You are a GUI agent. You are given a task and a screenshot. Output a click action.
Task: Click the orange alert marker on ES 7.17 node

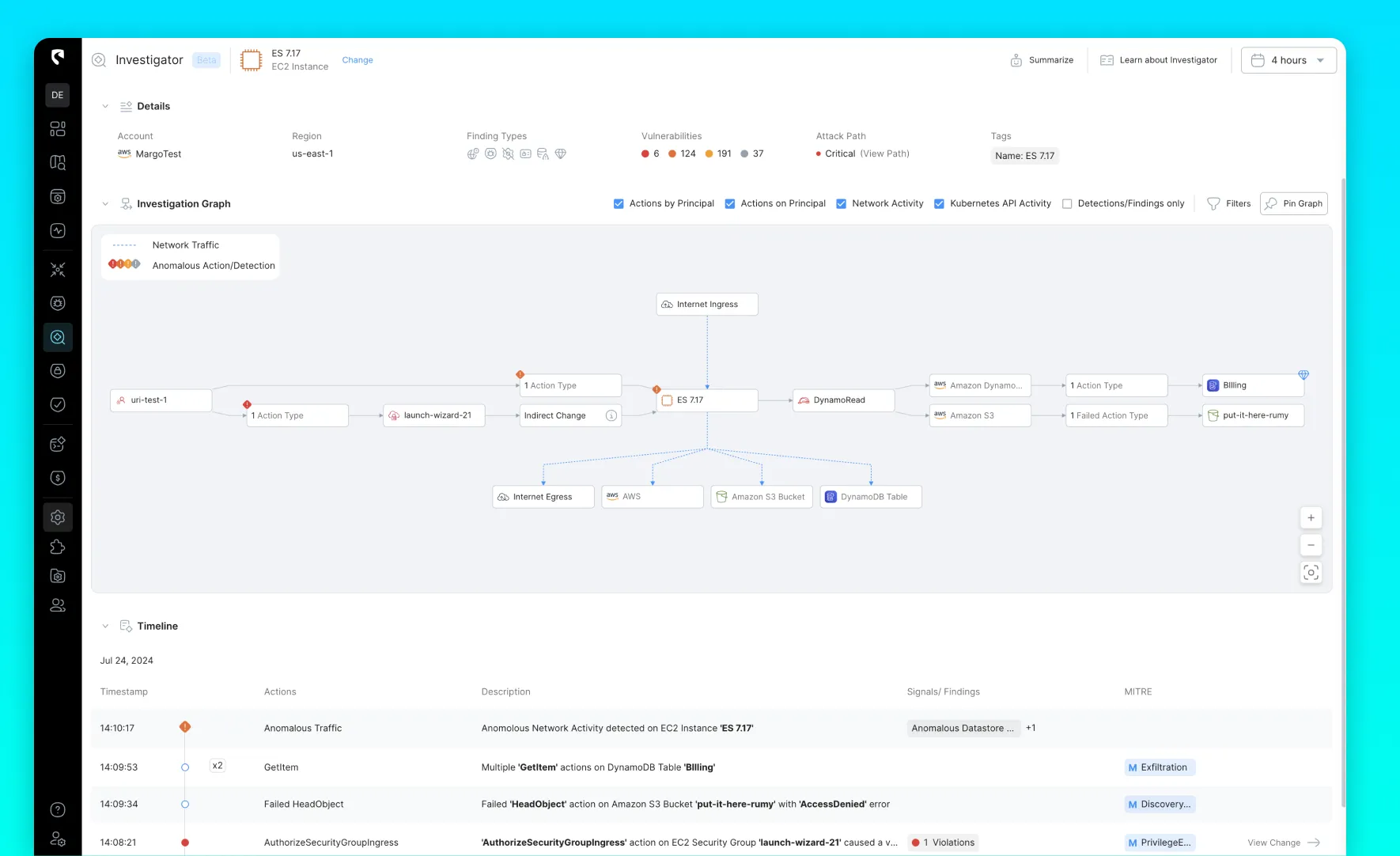(x=656, y=389)
